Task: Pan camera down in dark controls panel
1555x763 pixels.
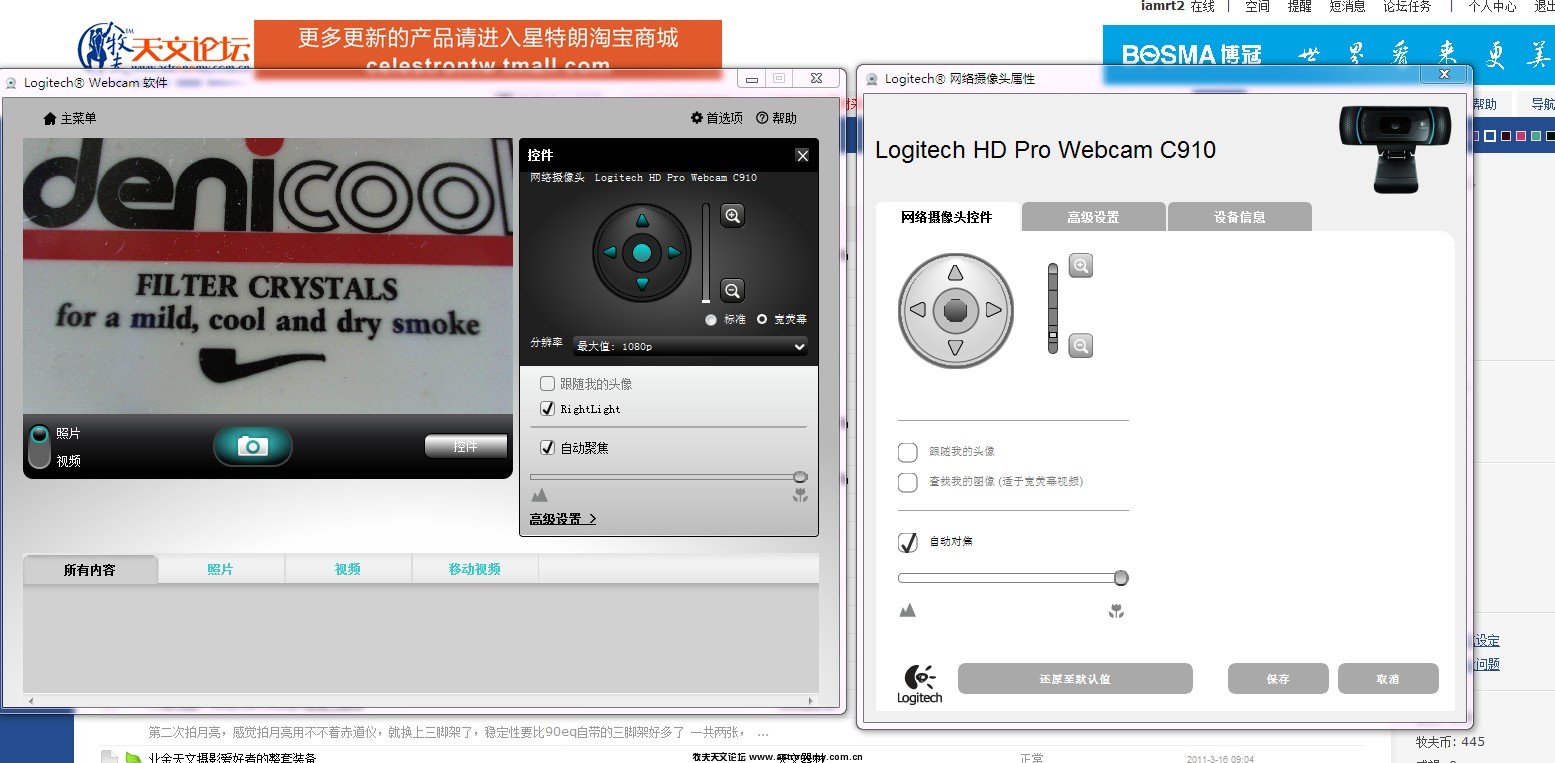Action: pyautogui.click(x=642, y=285)
